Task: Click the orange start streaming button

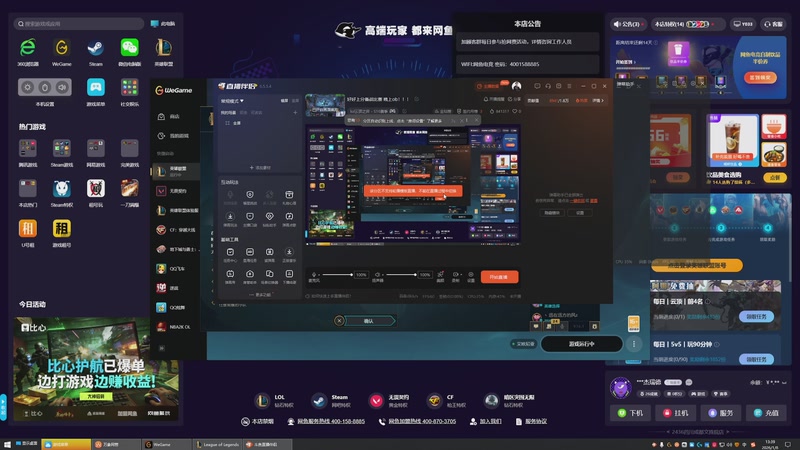Action: 499,277
